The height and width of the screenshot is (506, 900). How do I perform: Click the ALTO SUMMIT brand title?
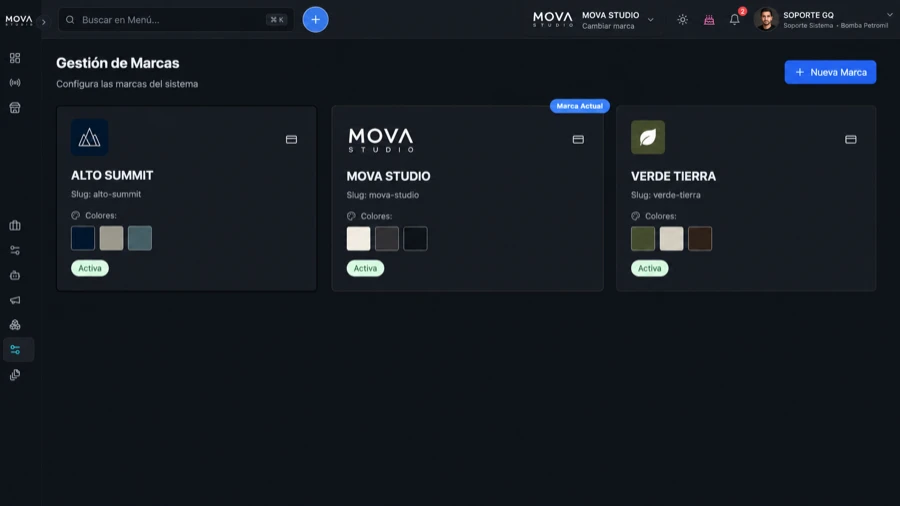pos(112,176)
